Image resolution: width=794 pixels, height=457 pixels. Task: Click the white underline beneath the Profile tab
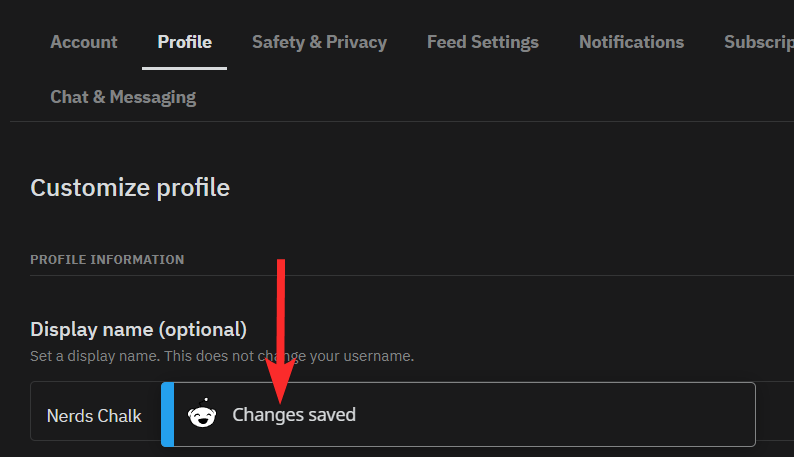coord(184,68)
